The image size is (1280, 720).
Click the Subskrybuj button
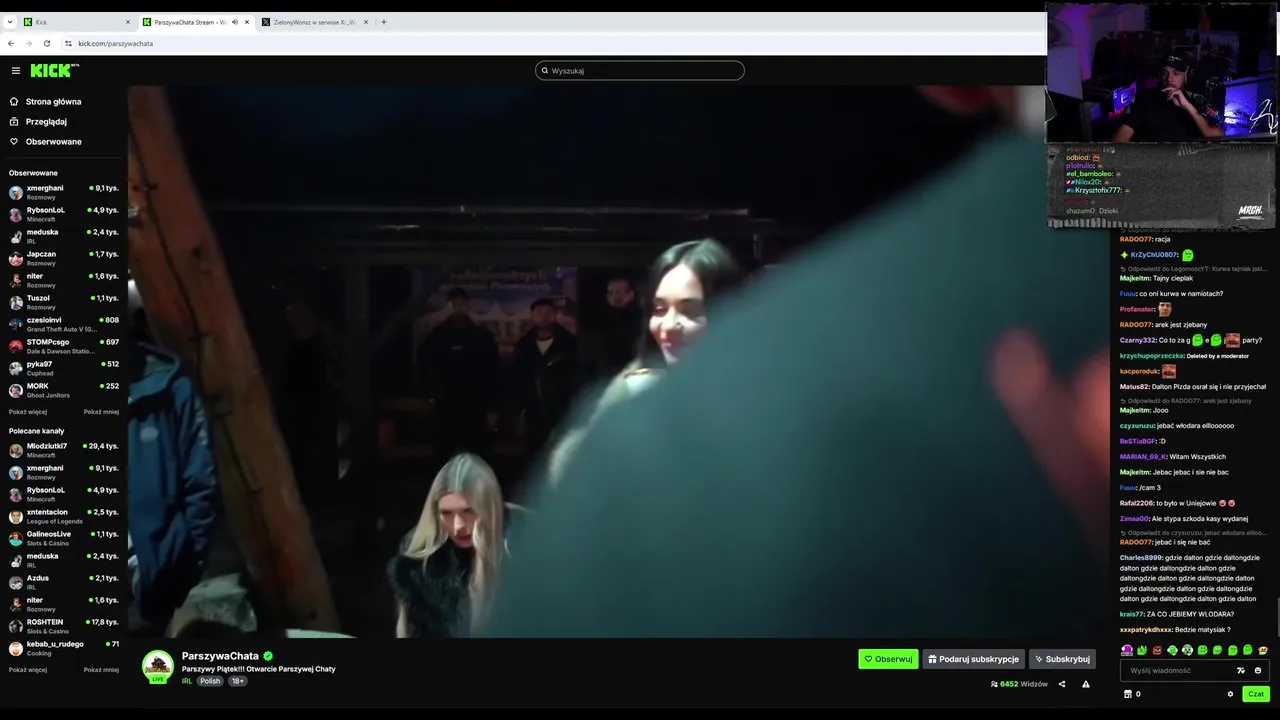[1062, 659]
